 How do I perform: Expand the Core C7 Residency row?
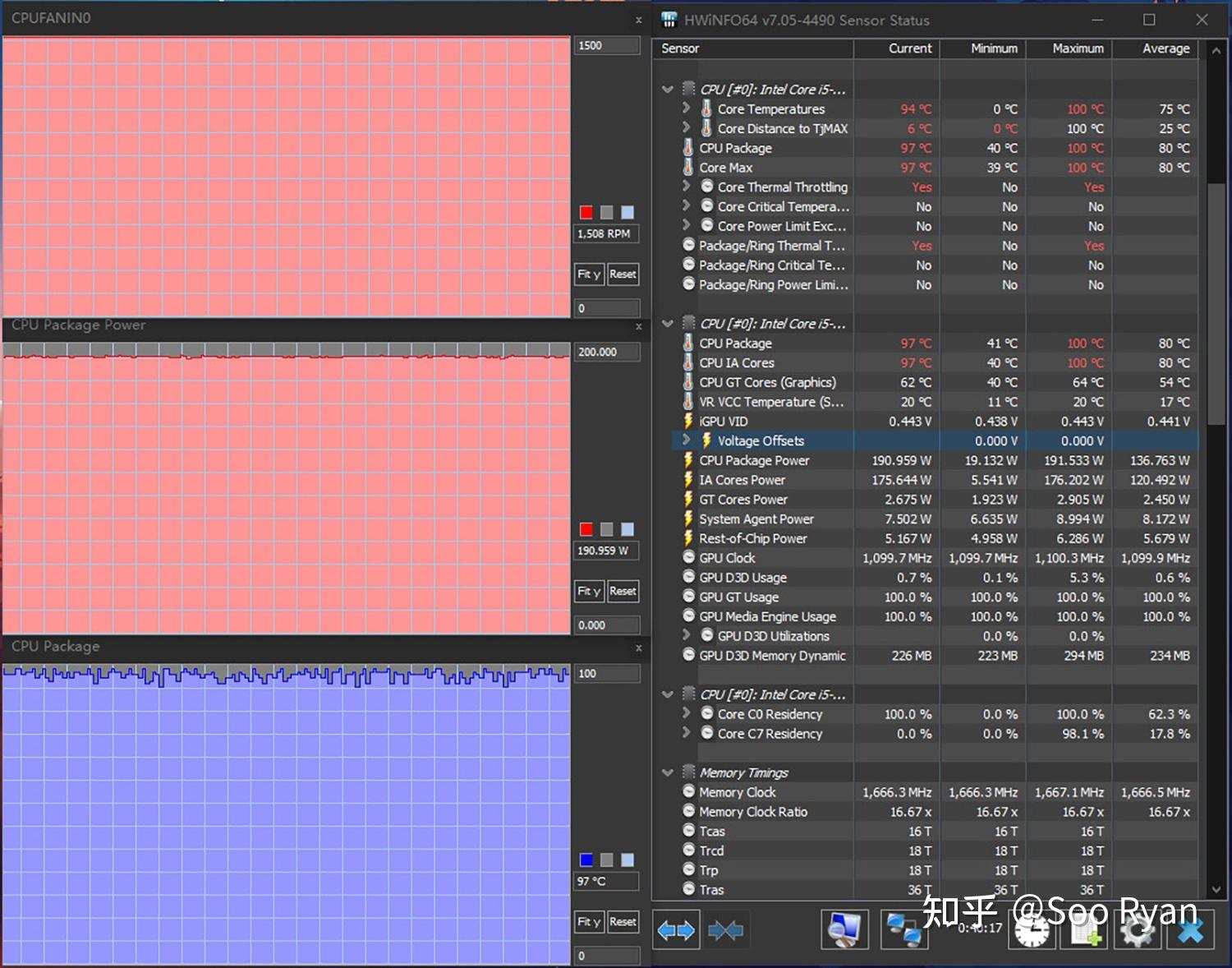click(x=687, y=733)
